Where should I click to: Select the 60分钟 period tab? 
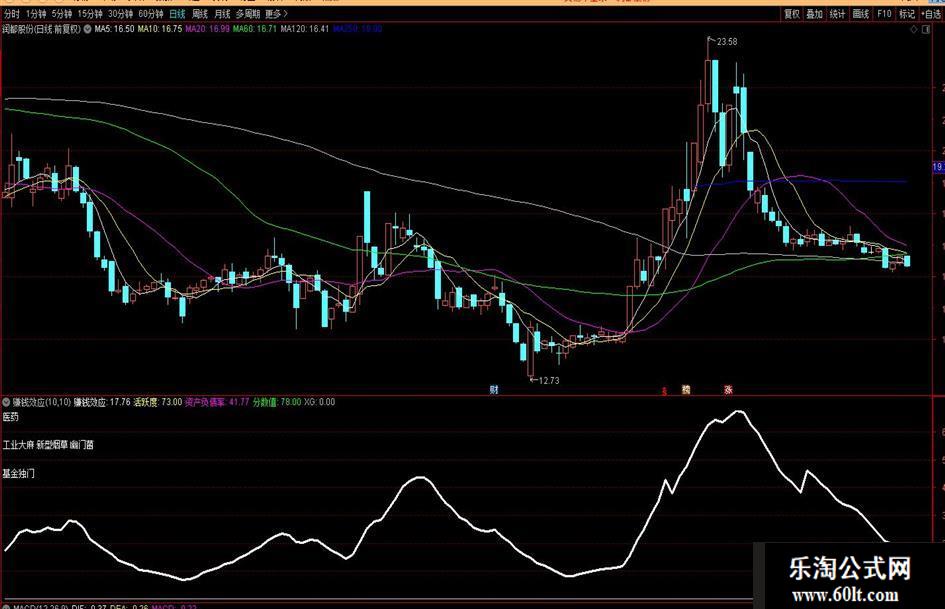151,13
